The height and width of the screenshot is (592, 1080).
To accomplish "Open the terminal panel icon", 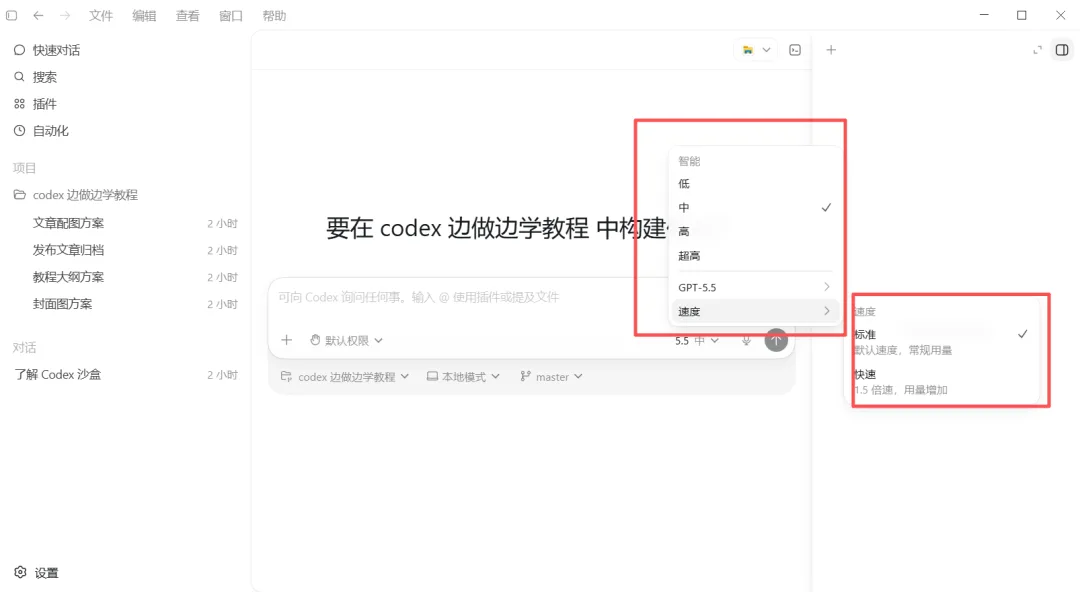I will point(795,50).
